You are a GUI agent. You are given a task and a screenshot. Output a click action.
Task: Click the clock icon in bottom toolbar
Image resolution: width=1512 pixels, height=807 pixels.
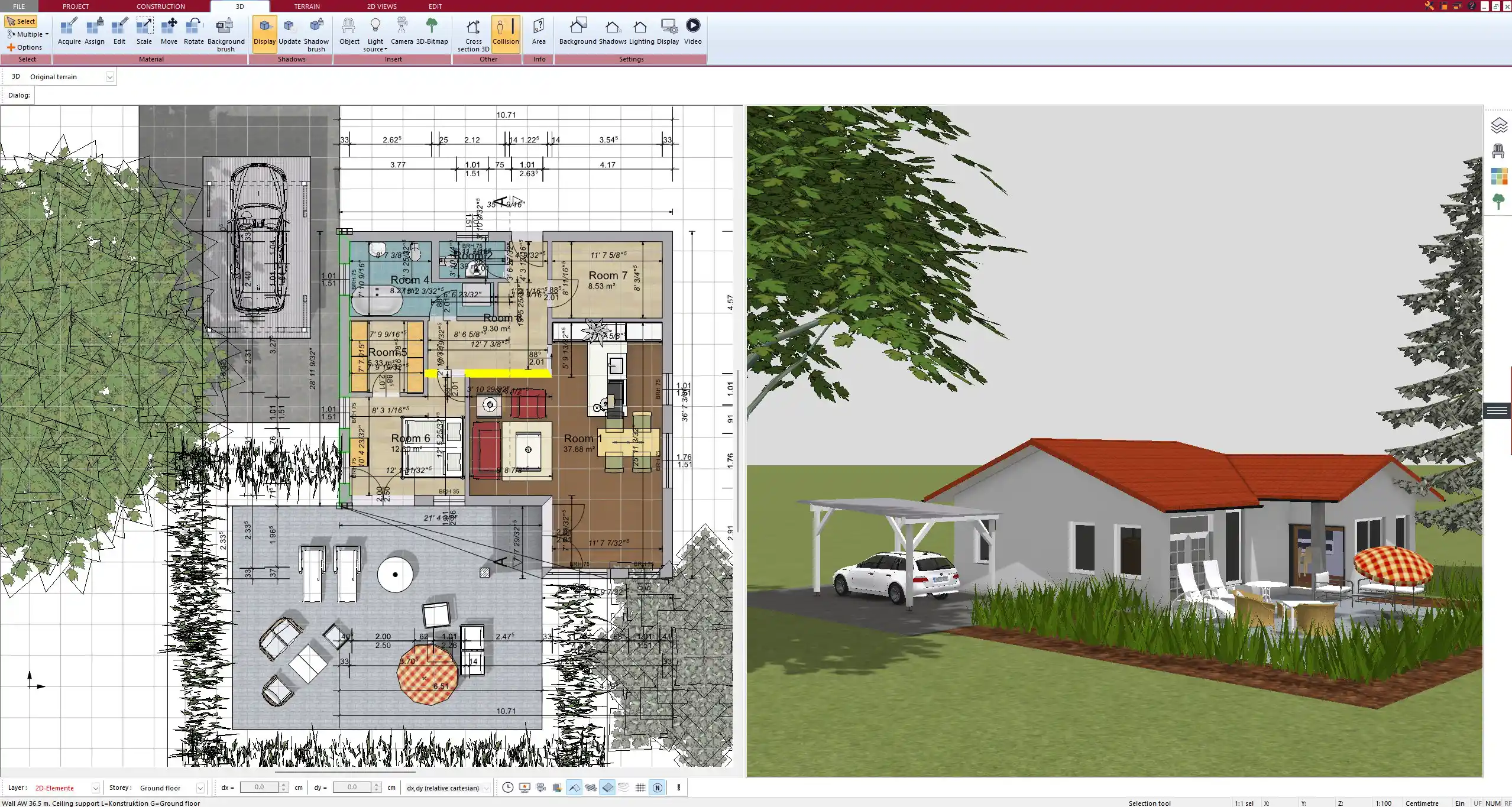coord(507,787)
